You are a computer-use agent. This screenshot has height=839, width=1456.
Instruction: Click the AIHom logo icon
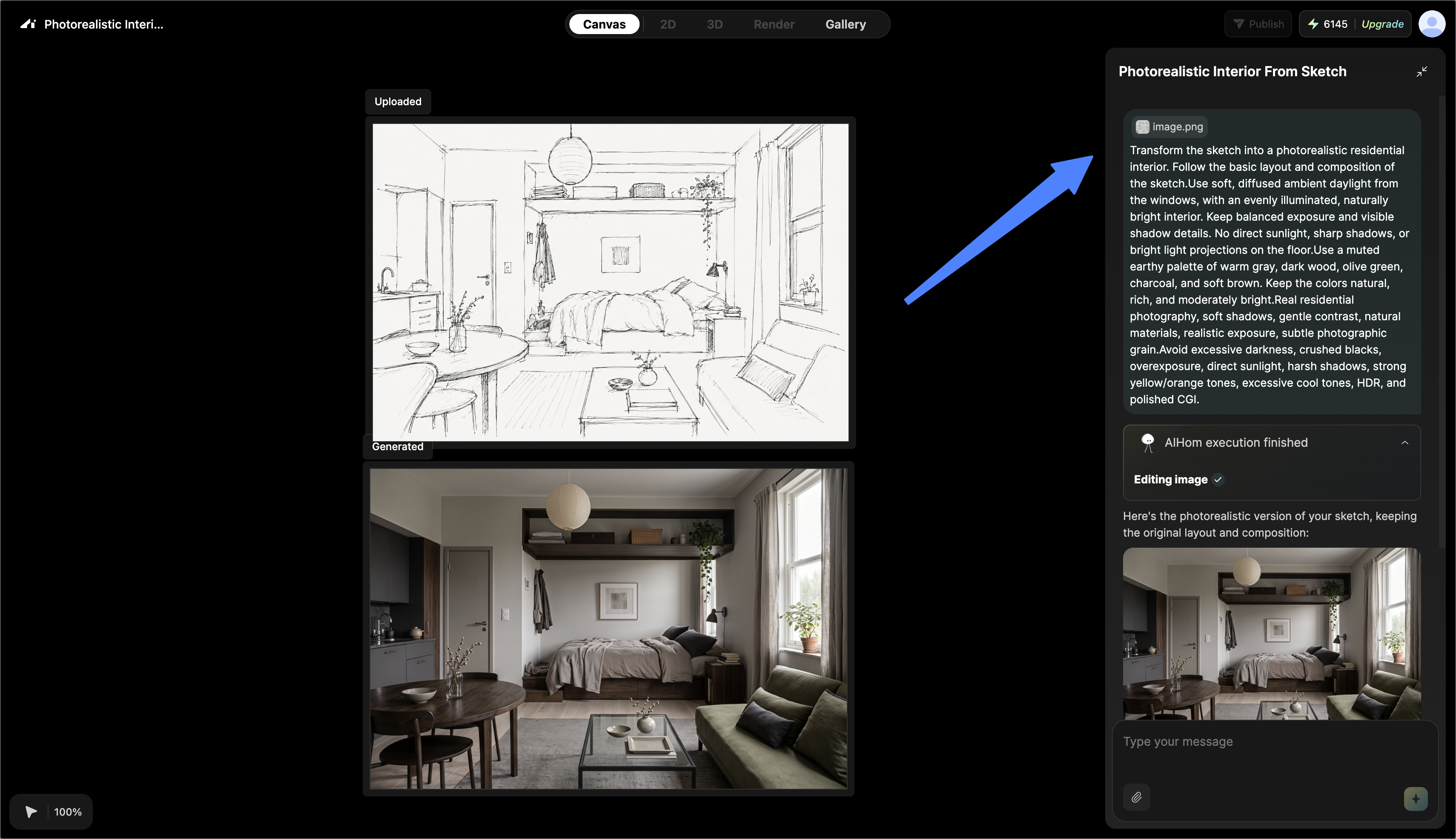click(28, 24)
